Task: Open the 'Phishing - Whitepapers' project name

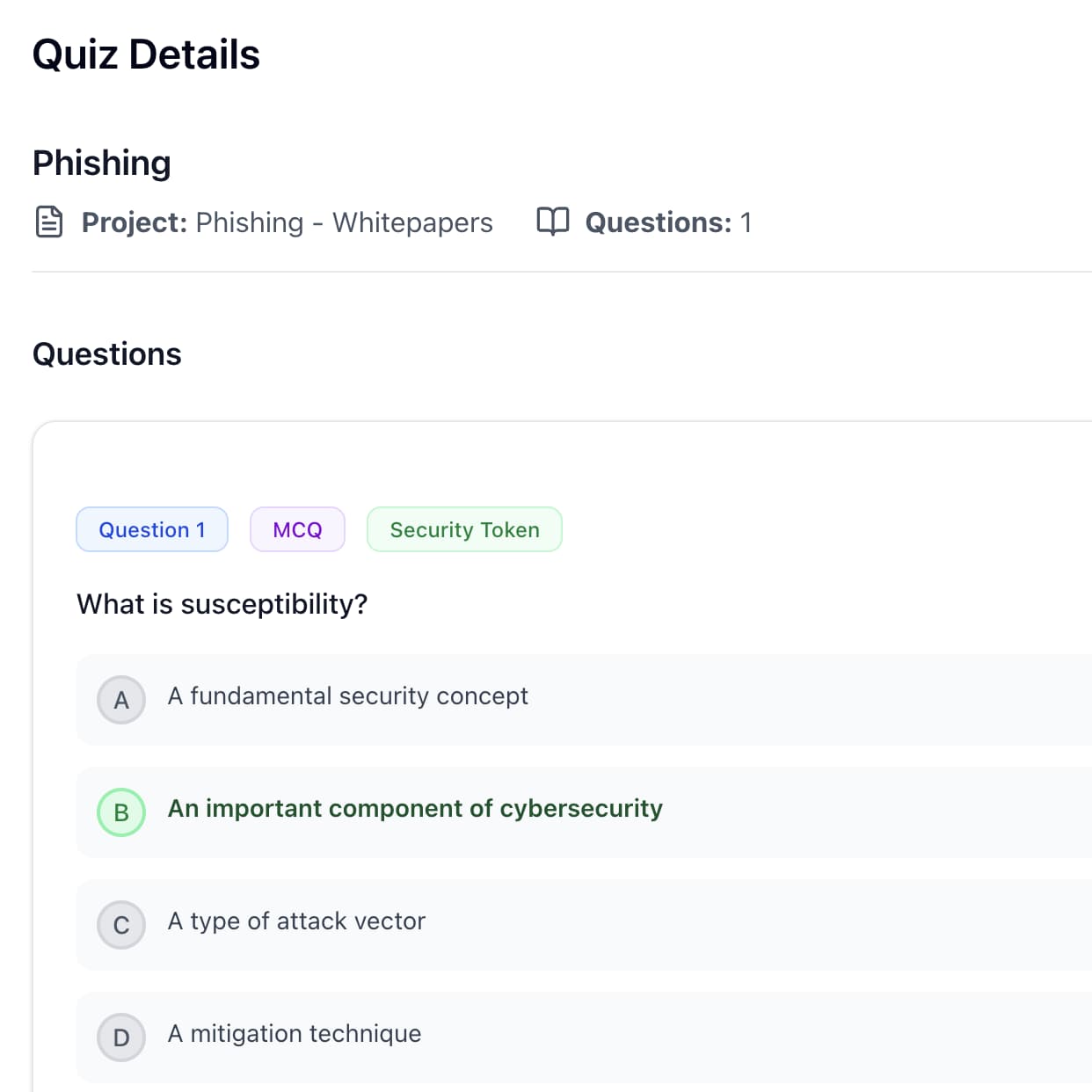Action: click(x=344, y=223)
